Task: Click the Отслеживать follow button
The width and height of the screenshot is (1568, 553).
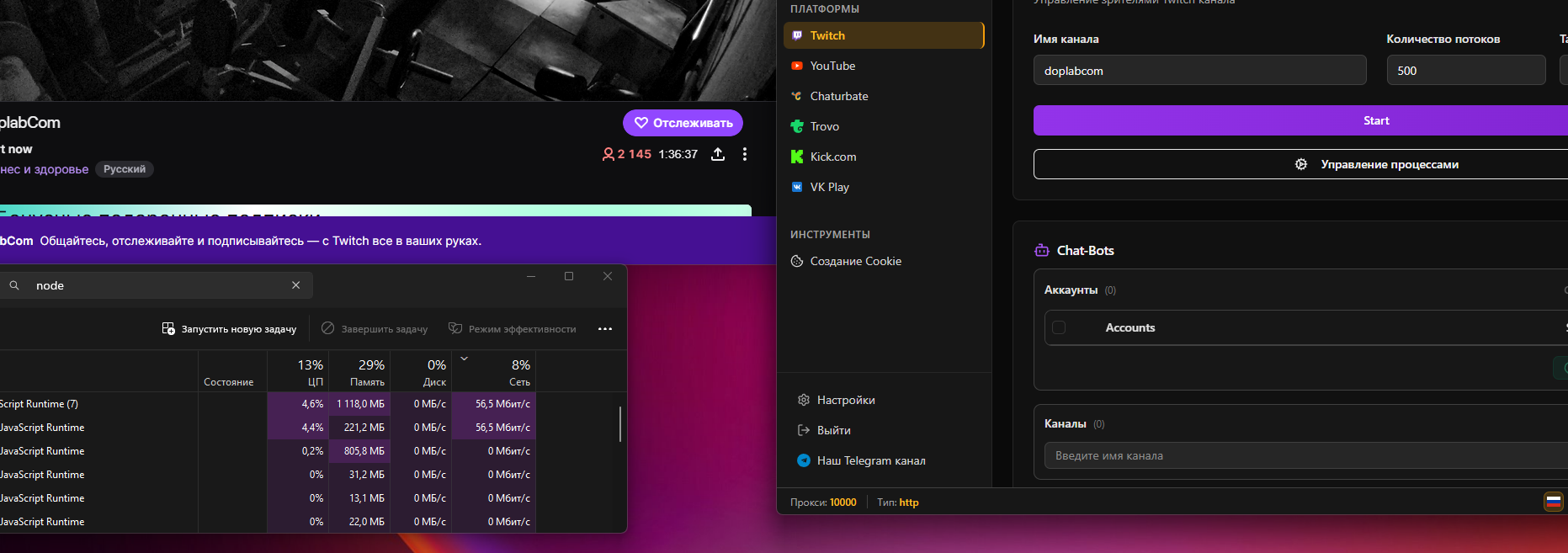Action: click(x=683, y=123)
